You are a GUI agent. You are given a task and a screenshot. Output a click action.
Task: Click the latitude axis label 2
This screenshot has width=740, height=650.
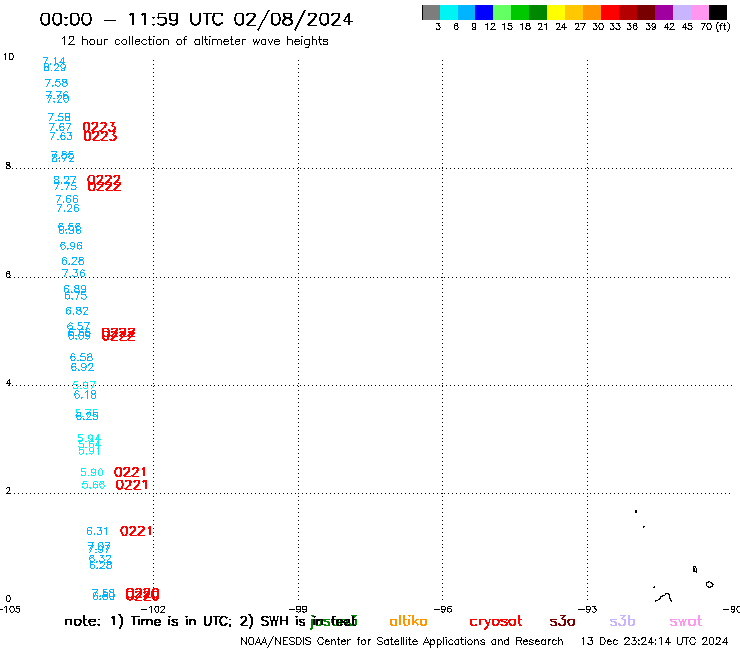[8, 490]
